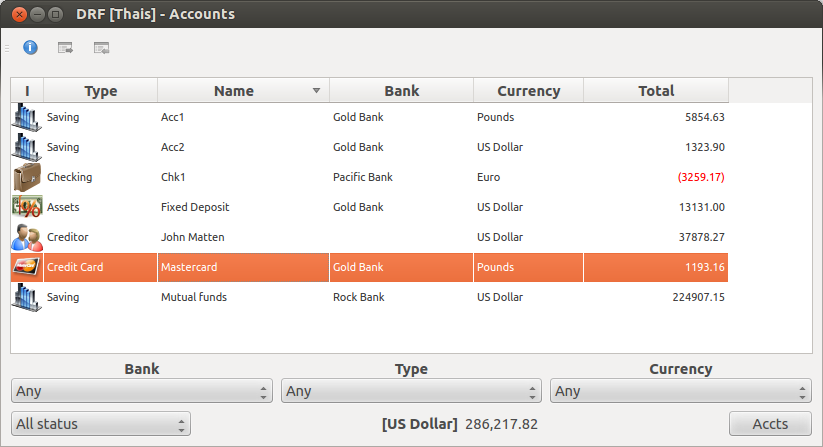The width and height of the screenshot is (823, 447).
Task: Click the Mutual funds saving icon
Action: [27, 297]
